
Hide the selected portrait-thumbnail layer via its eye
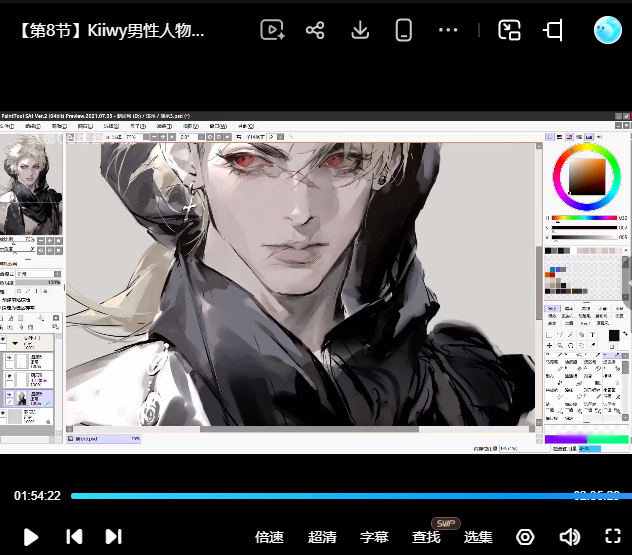tap(9, 394)
